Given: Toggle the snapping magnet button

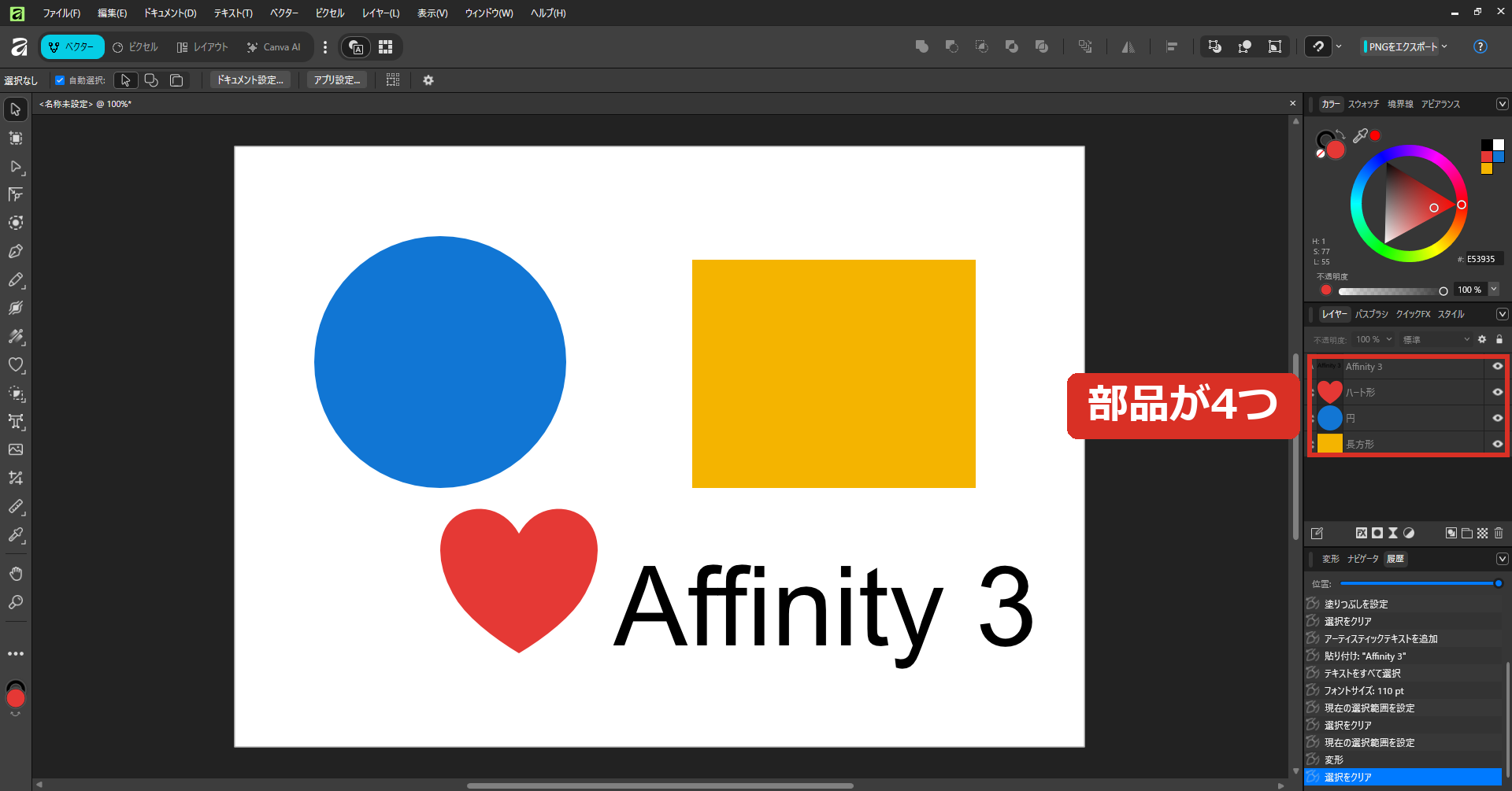Looking at the screenshot, I should point(1318,47).
